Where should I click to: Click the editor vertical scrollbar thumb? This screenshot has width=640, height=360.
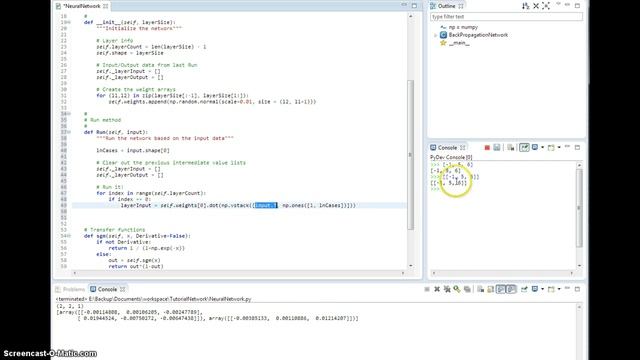(x=411, y=155)
